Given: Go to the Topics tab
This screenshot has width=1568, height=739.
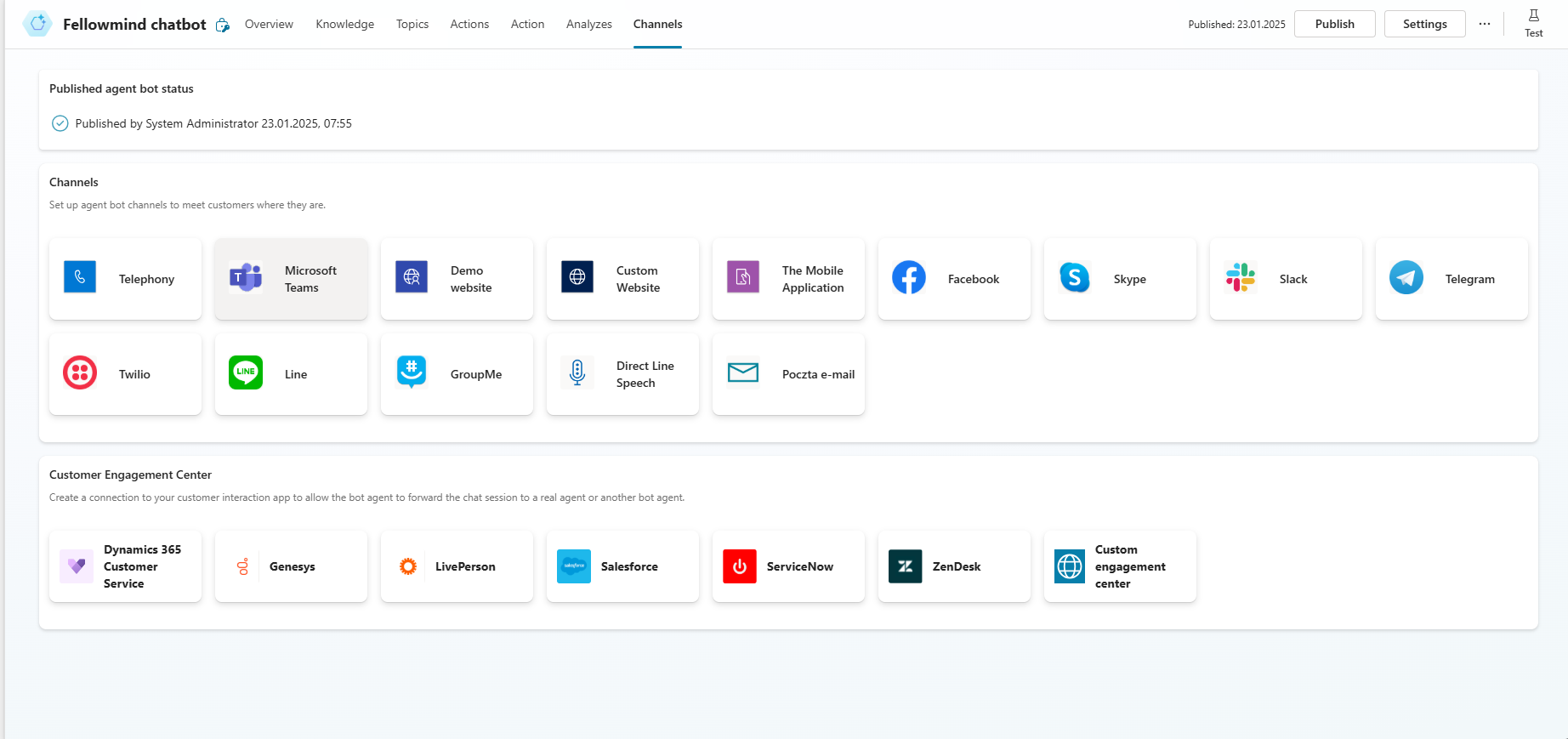Looking at the screenshot, I should [x=412, y=24].
